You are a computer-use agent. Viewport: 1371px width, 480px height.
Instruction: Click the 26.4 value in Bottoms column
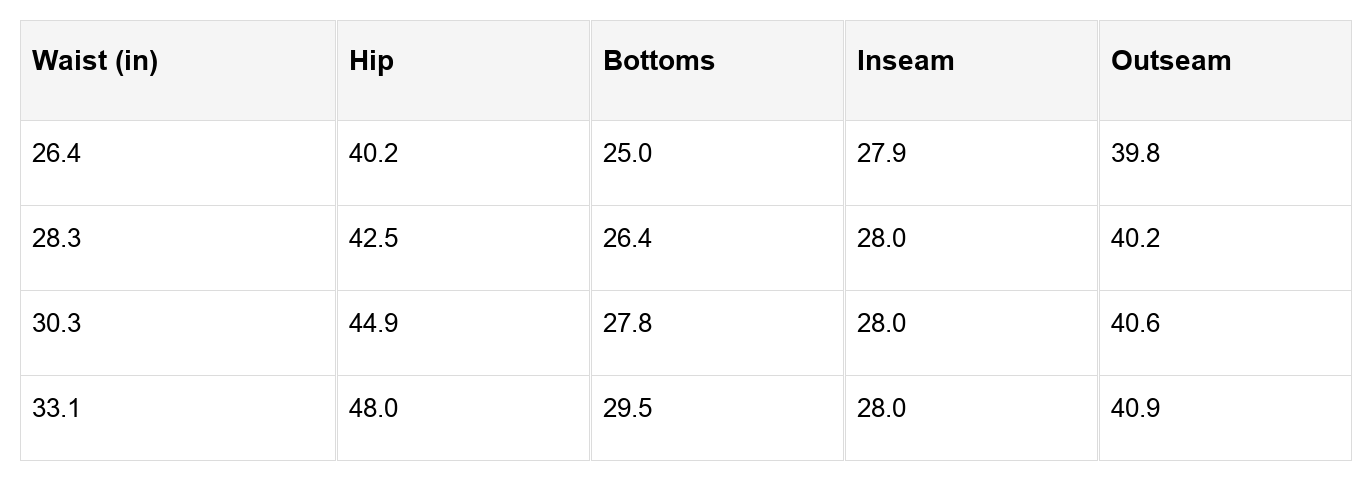627,239
